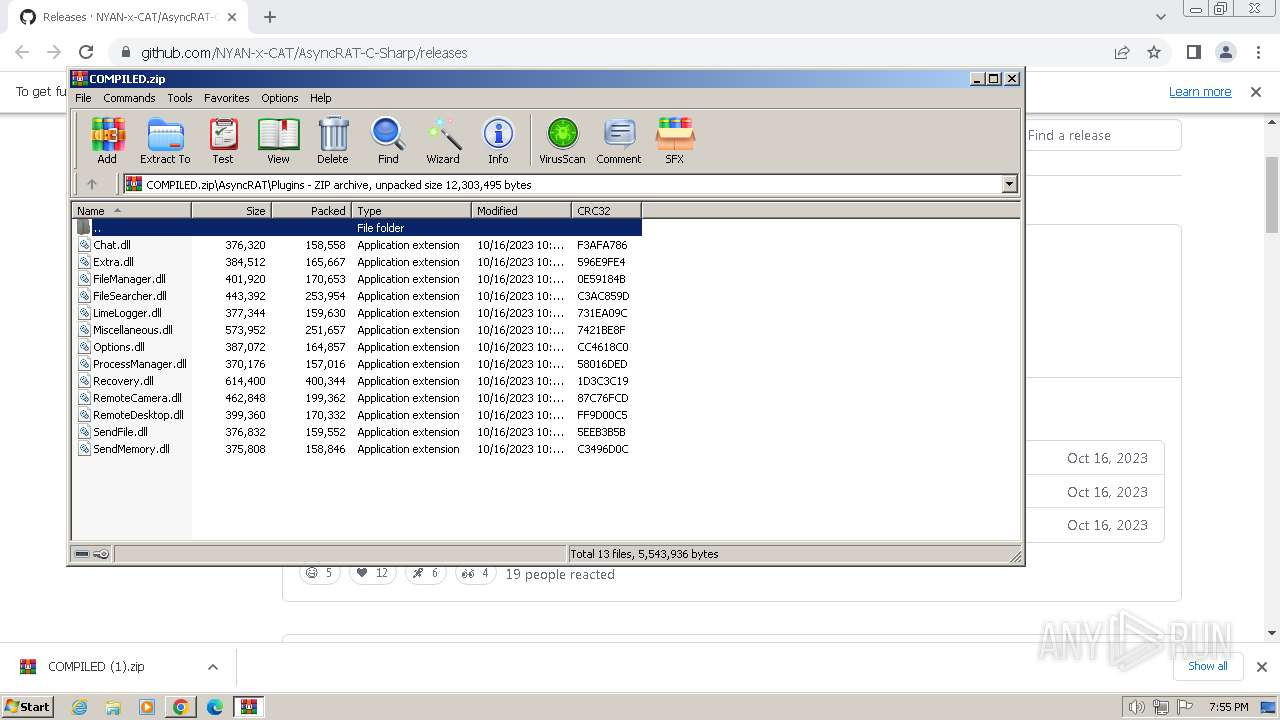Click the github.com releases address bar
Viewport: 1280px width, 720px height.
(304, 52)
